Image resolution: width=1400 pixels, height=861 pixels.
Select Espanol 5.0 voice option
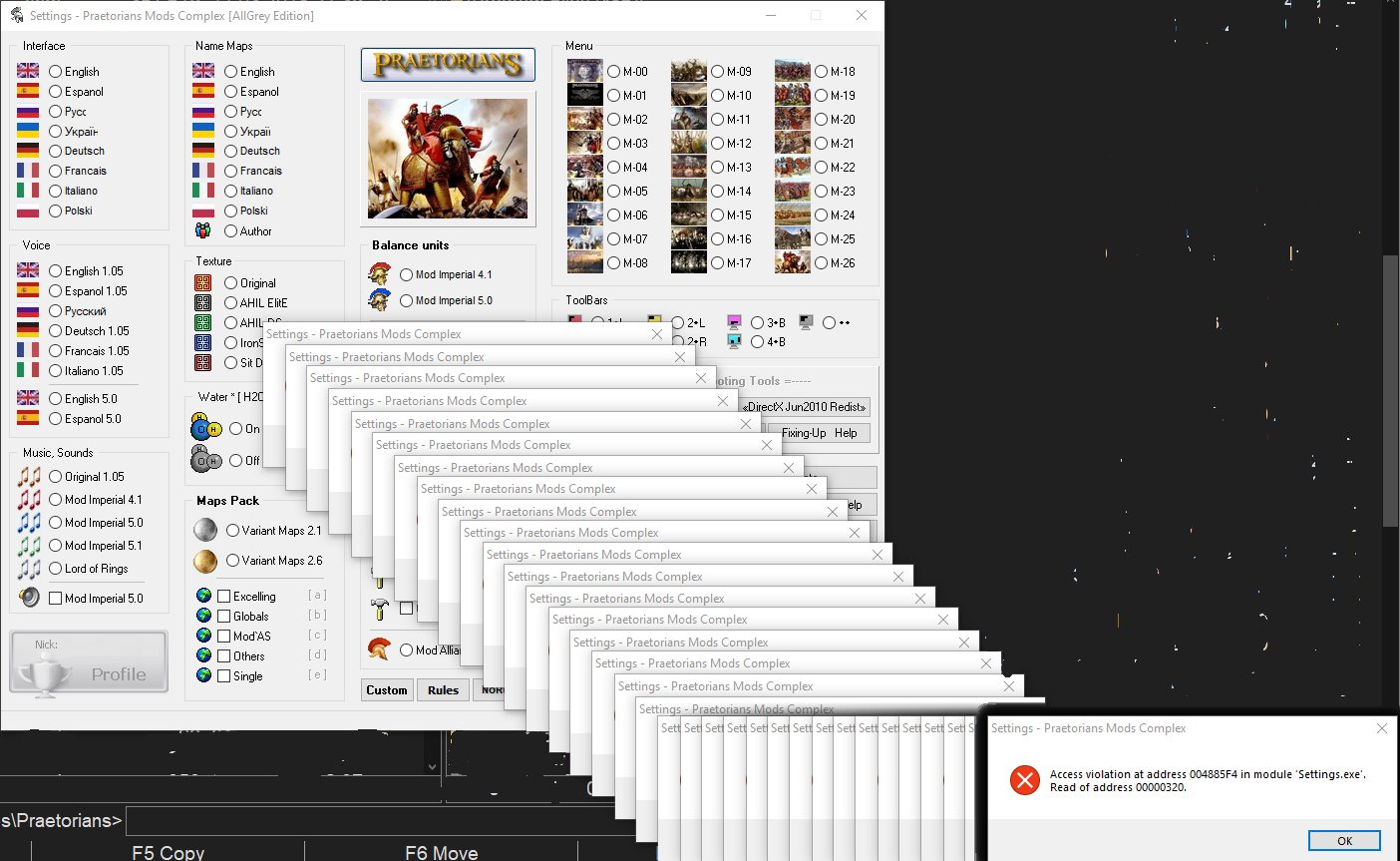pyautogui.click(x=56, y=418)
